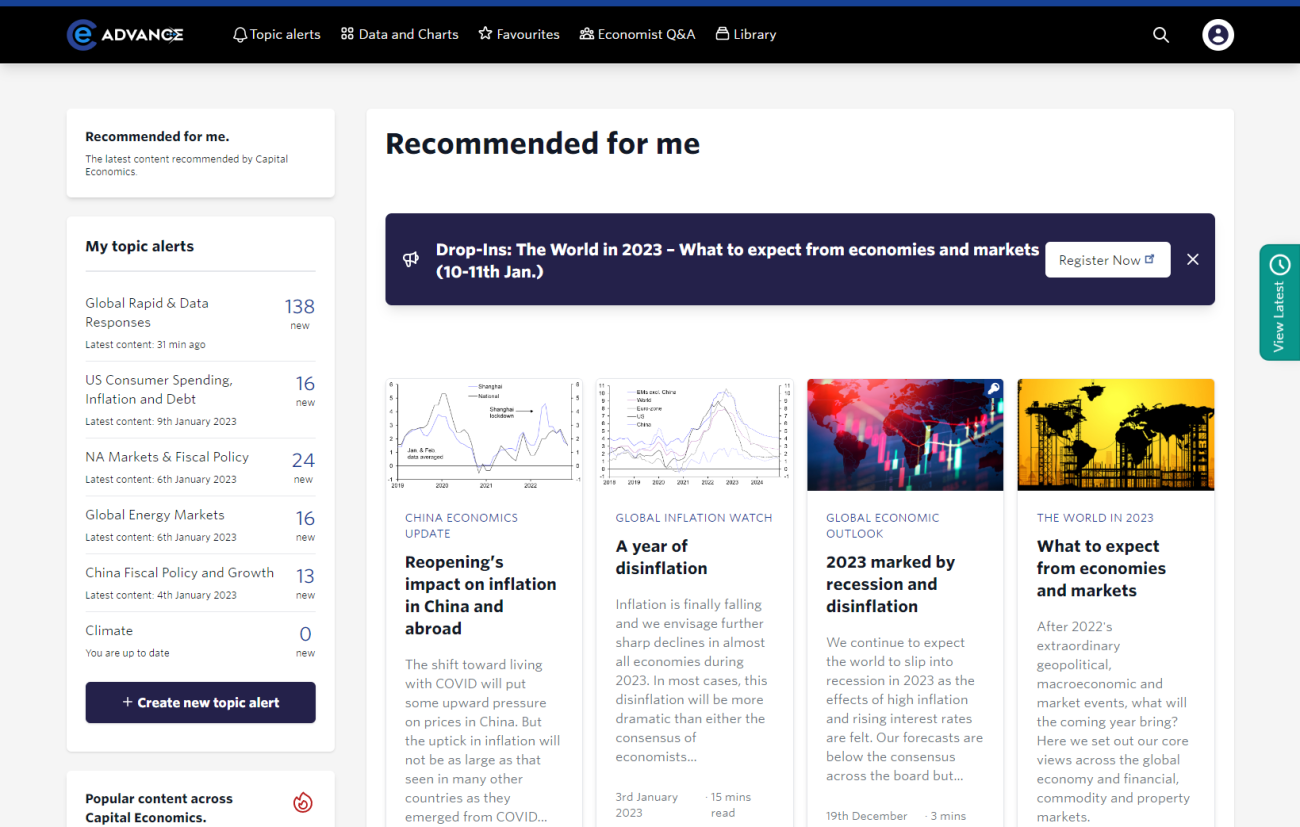The width and height of the screenshot is (1300, 827).
Task: Click the Advance logo in header
Action: tap(125, 35)
